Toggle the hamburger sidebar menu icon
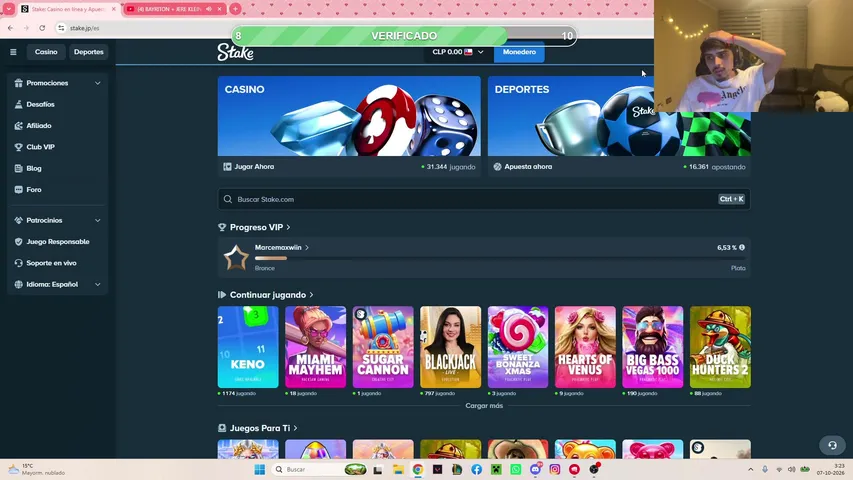Screen dimensions: 853x480 13,52
